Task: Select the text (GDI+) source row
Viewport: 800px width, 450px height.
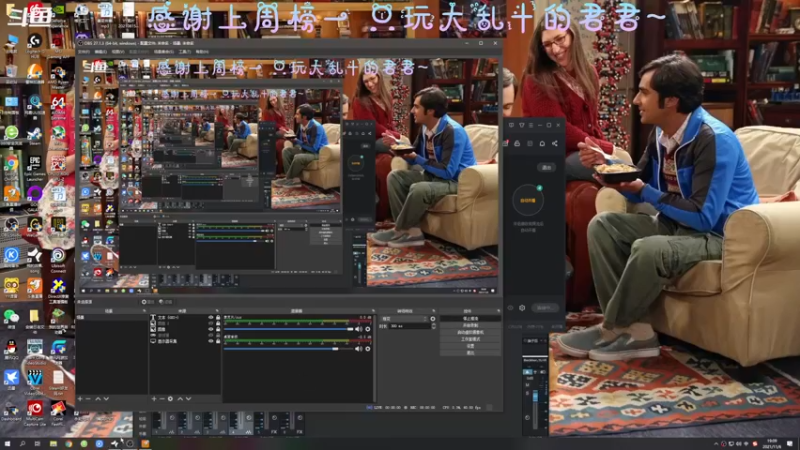Action: tap(185, 317)
